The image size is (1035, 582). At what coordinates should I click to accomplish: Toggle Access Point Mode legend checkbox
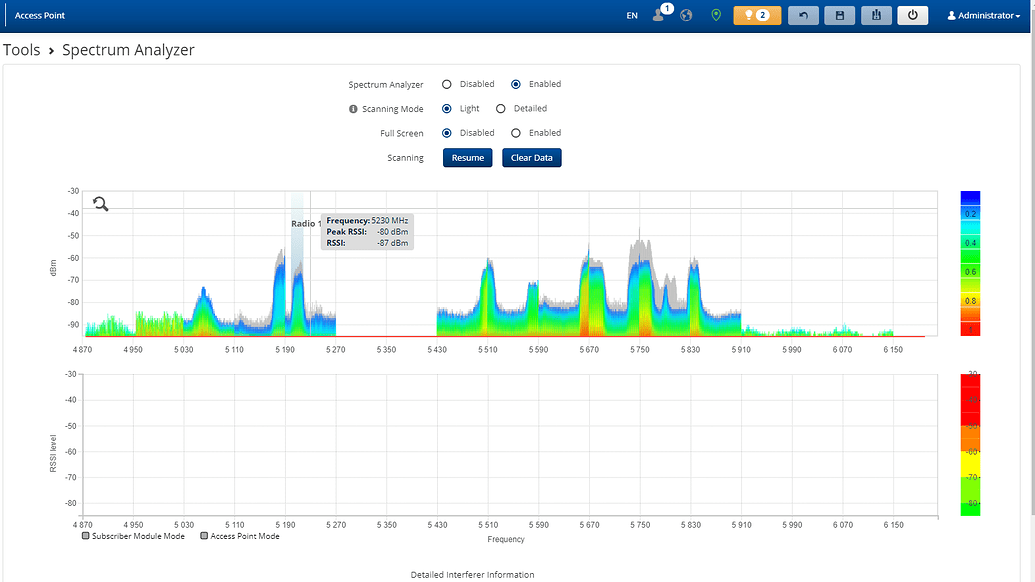[x=204, y=536]
